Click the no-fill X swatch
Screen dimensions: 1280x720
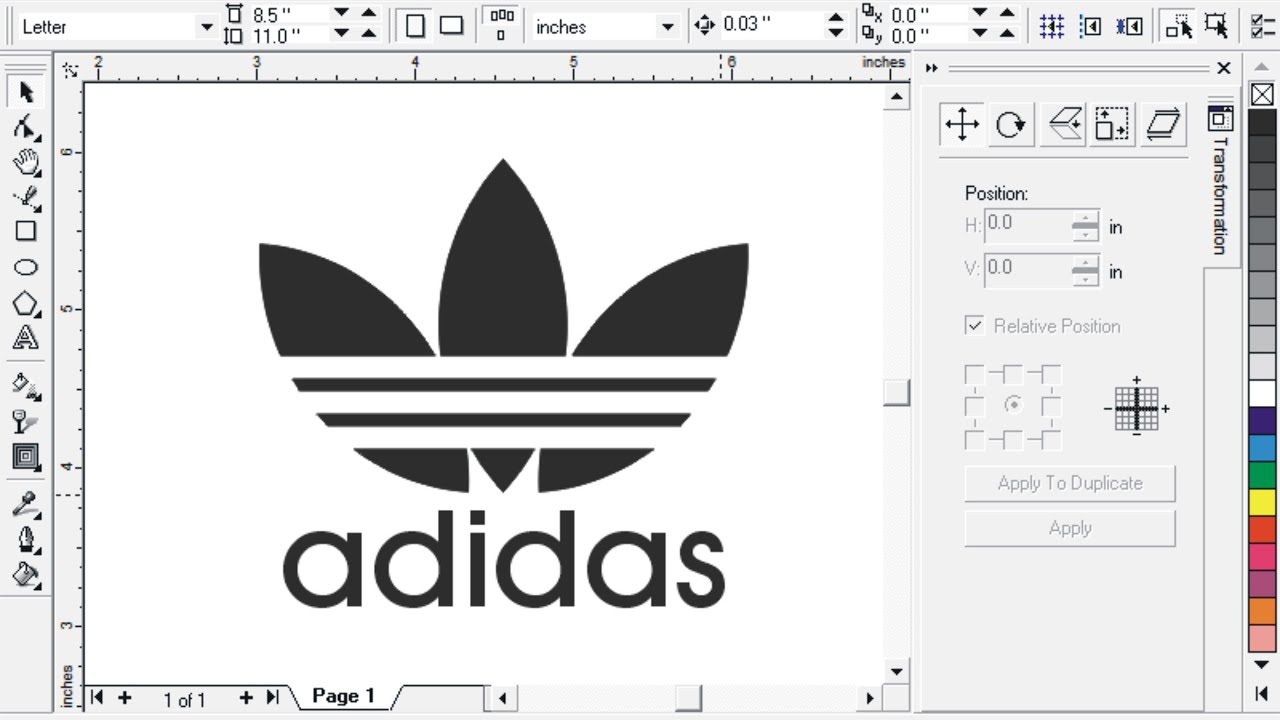pyautogui.click(x=1262, y=95)
